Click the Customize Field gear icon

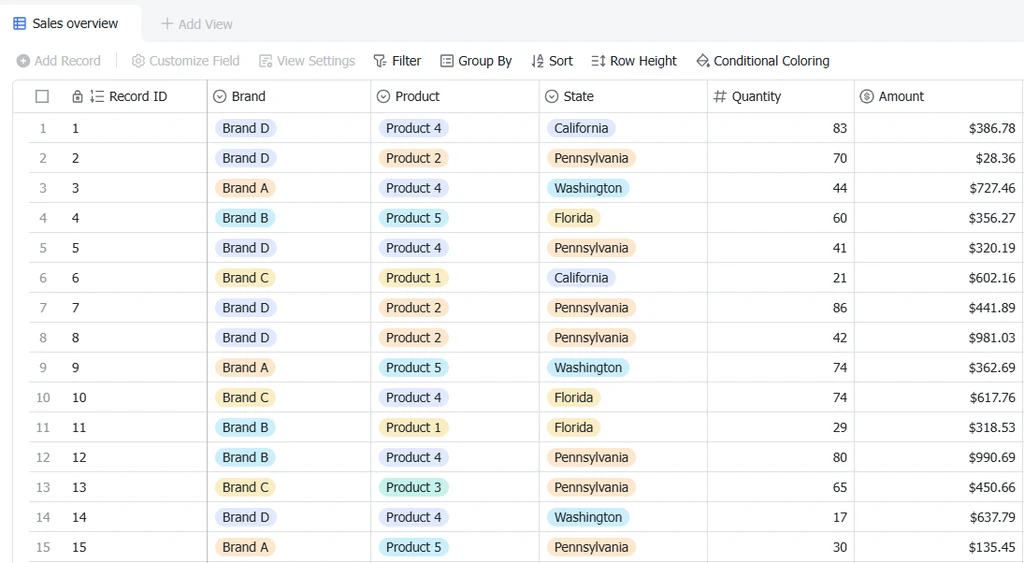tap(138, 61)
